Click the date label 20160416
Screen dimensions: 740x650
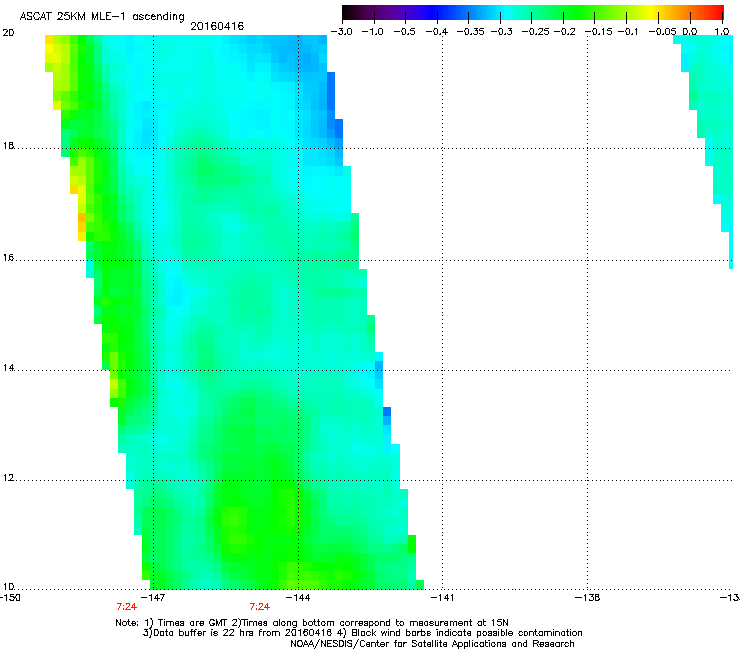[x=217, y=26]
